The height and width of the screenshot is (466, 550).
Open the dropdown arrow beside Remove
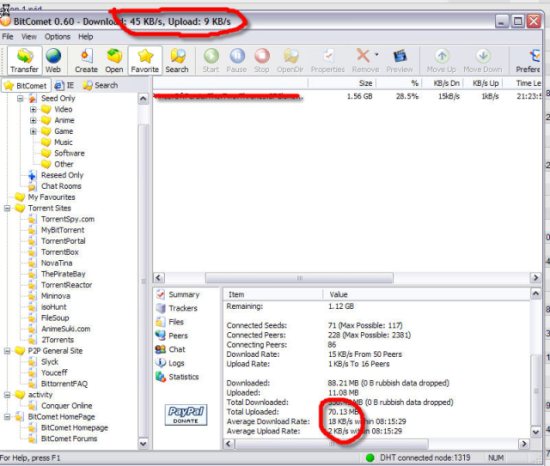(x=376, y=54)
